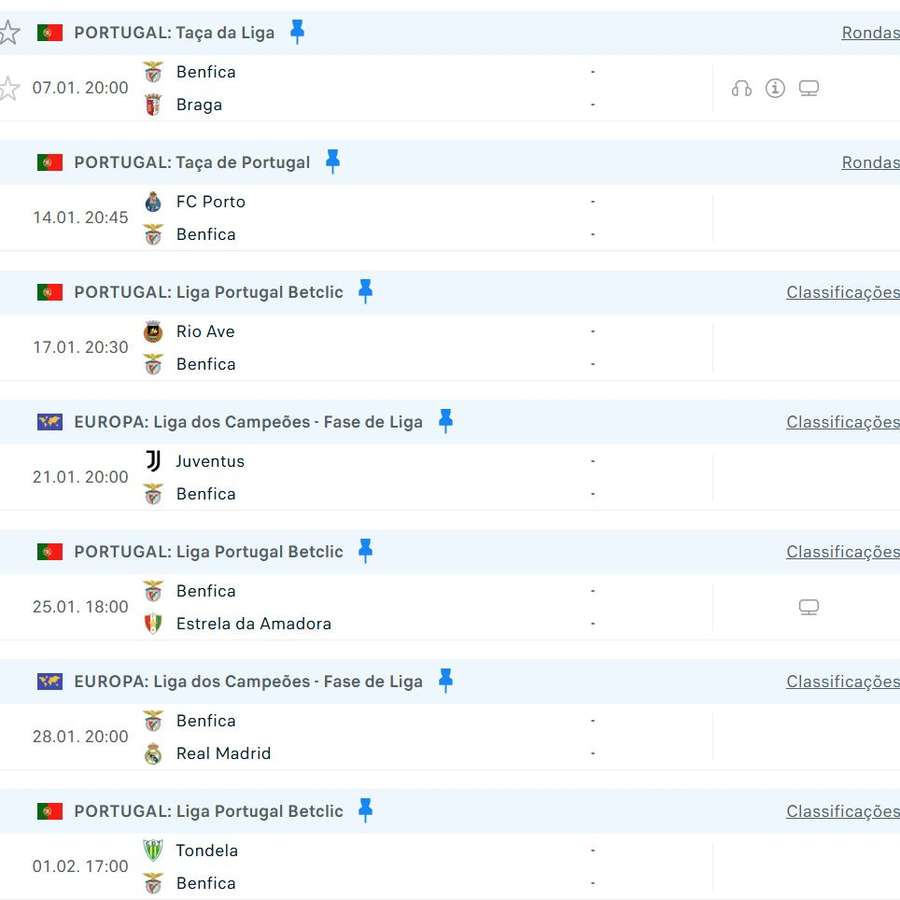Viewport: 900px width, 900px height.
Task: Star the Benfica vs Braga match
Action: pos(9,88)
